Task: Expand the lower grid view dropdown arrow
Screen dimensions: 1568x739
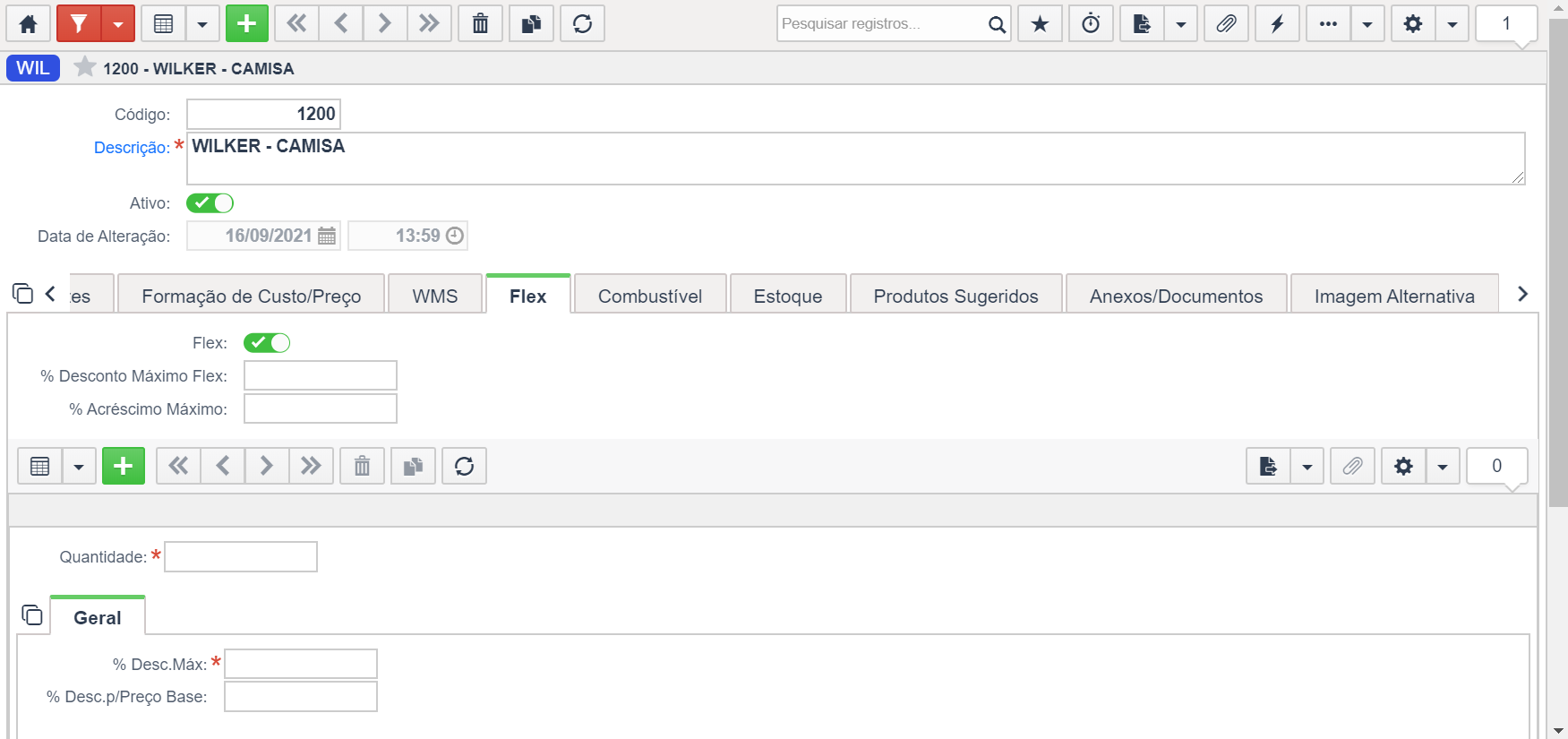Action: tap(79, 466)
